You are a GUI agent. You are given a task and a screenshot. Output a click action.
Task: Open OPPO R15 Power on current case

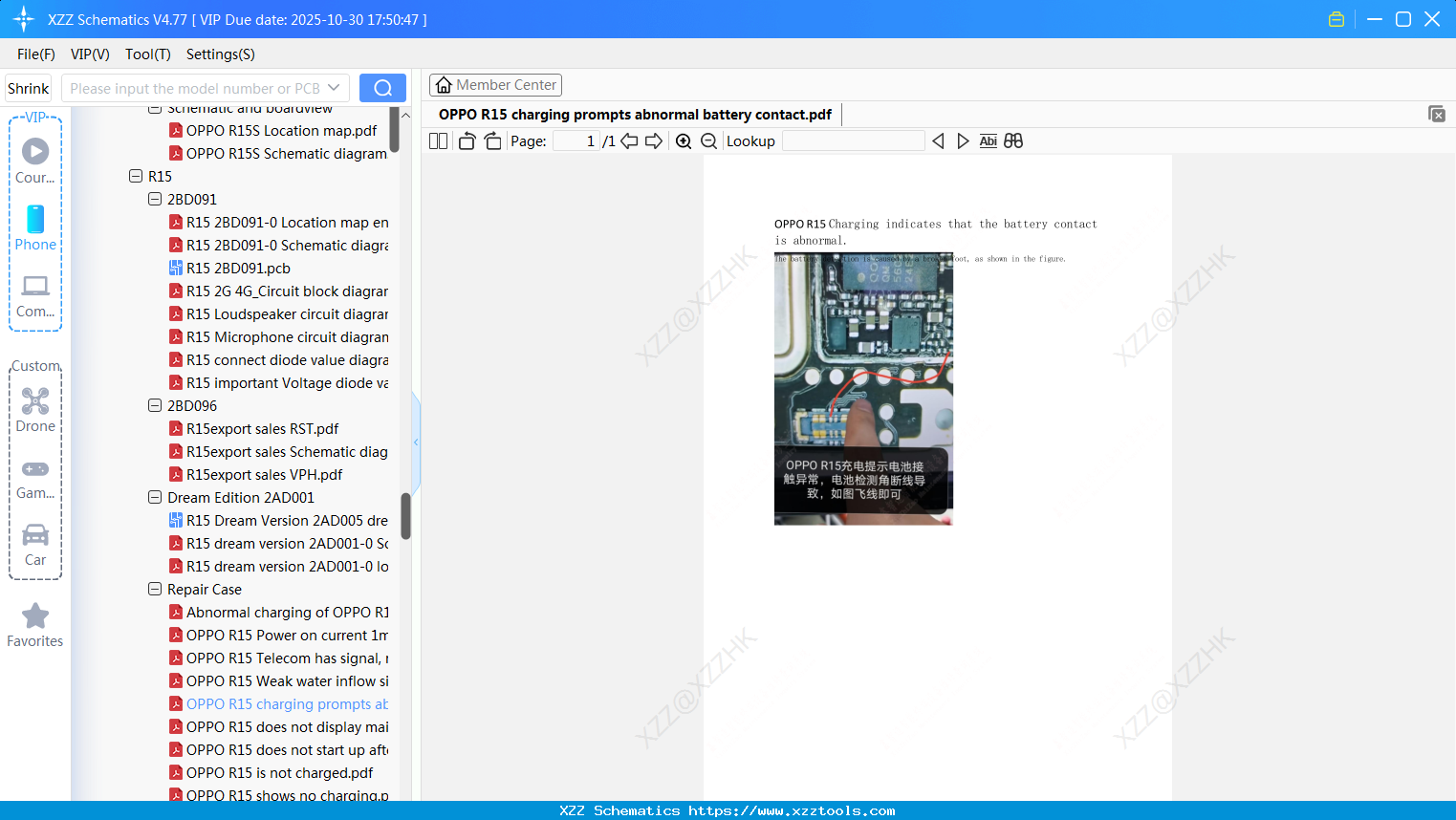[x=287, y=636]
